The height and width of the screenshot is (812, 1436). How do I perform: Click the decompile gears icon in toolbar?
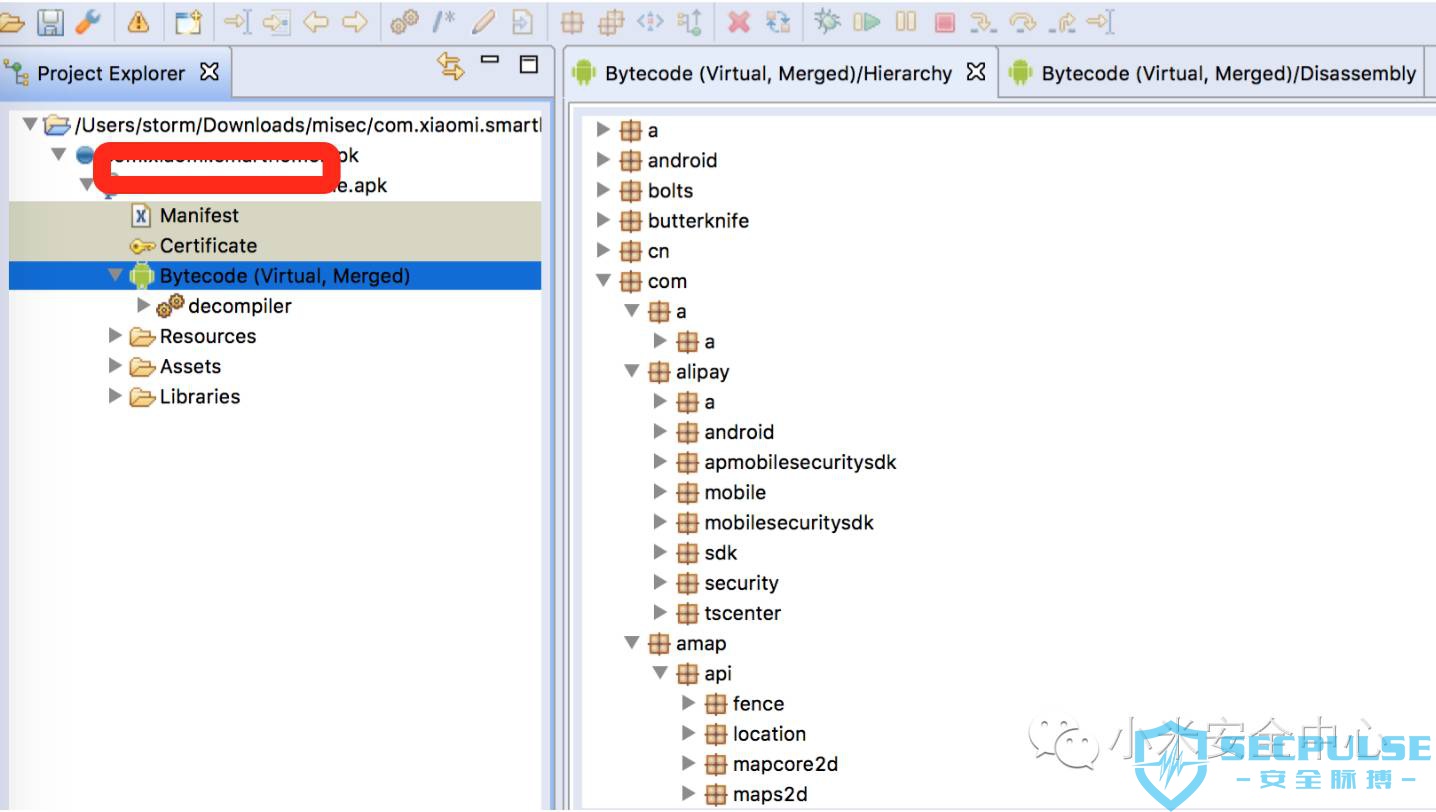(x=404, y=21)
